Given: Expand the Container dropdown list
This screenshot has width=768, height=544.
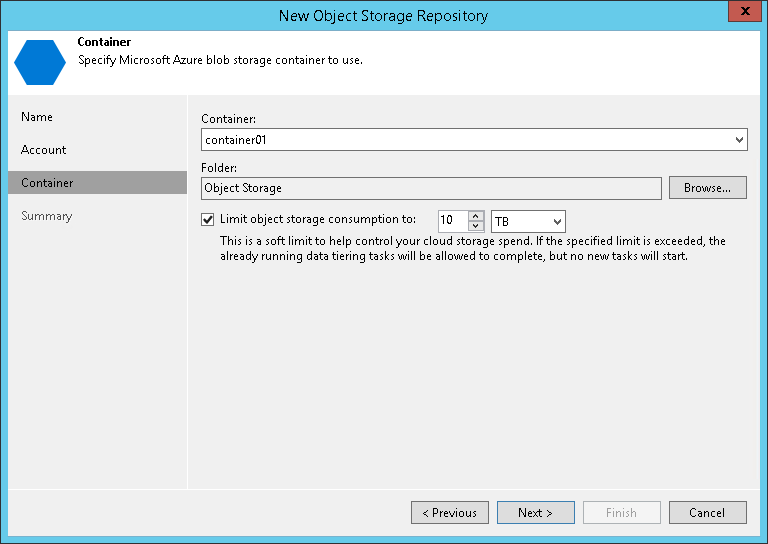Looking at the screenshot, I should point(739,141).
